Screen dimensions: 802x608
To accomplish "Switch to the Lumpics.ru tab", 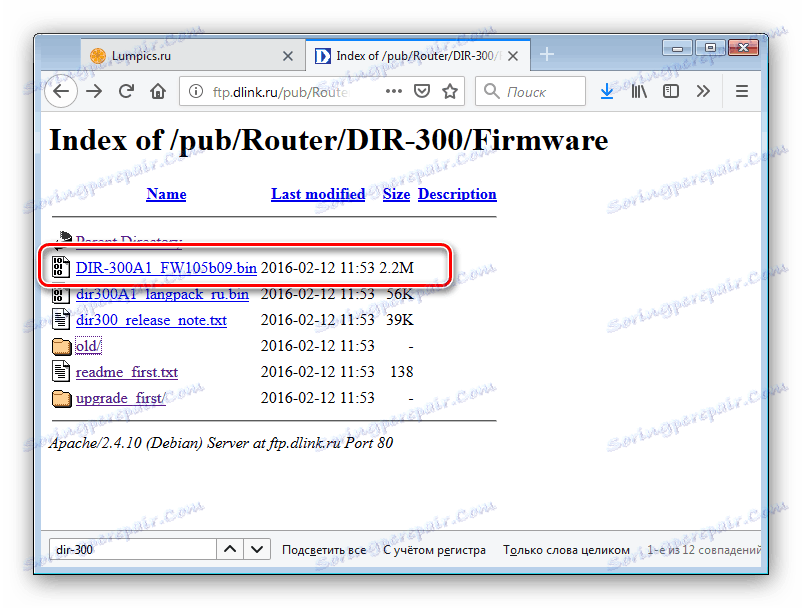I will tap(192, 55).
